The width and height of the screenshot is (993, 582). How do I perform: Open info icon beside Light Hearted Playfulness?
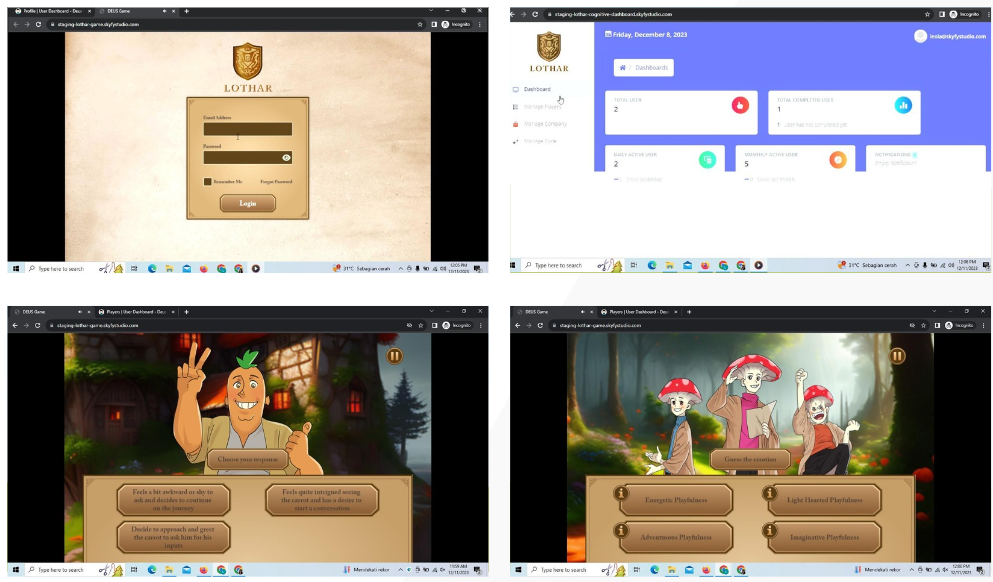click(769, 493)
